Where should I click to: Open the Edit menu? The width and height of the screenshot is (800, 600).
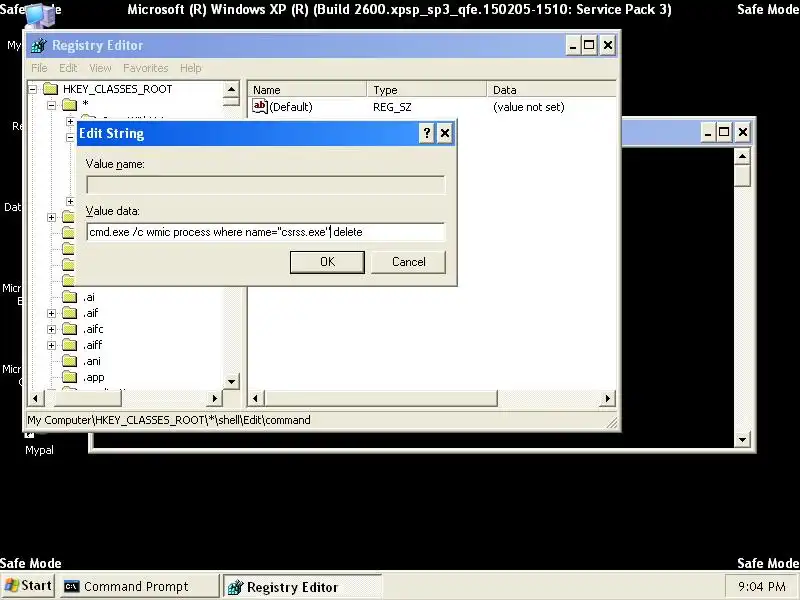pyautogui.click(x=68, y=68)
